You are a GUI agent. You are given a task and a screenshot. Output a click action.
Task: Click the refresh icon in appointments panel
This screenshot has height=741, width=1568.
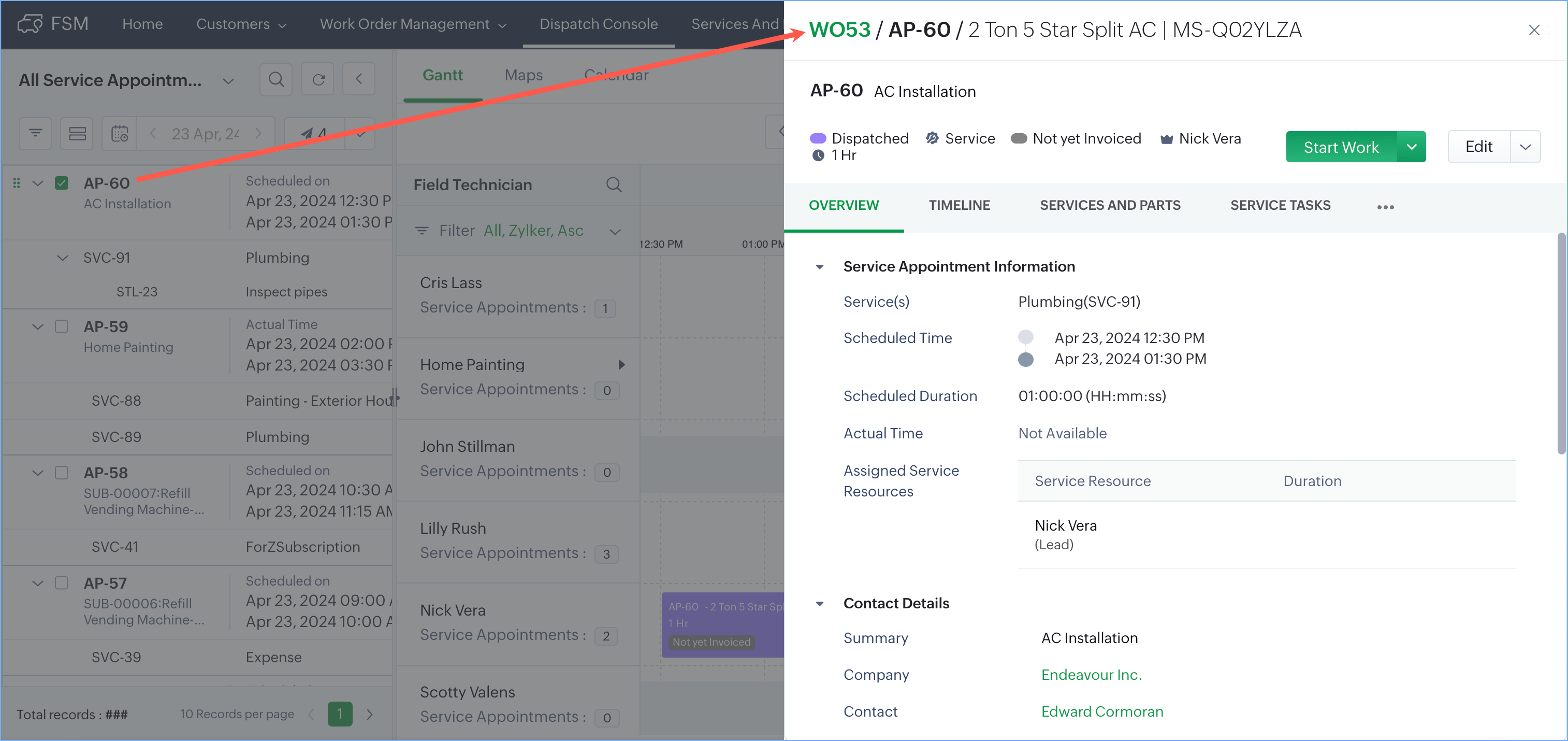click(318, 80)
